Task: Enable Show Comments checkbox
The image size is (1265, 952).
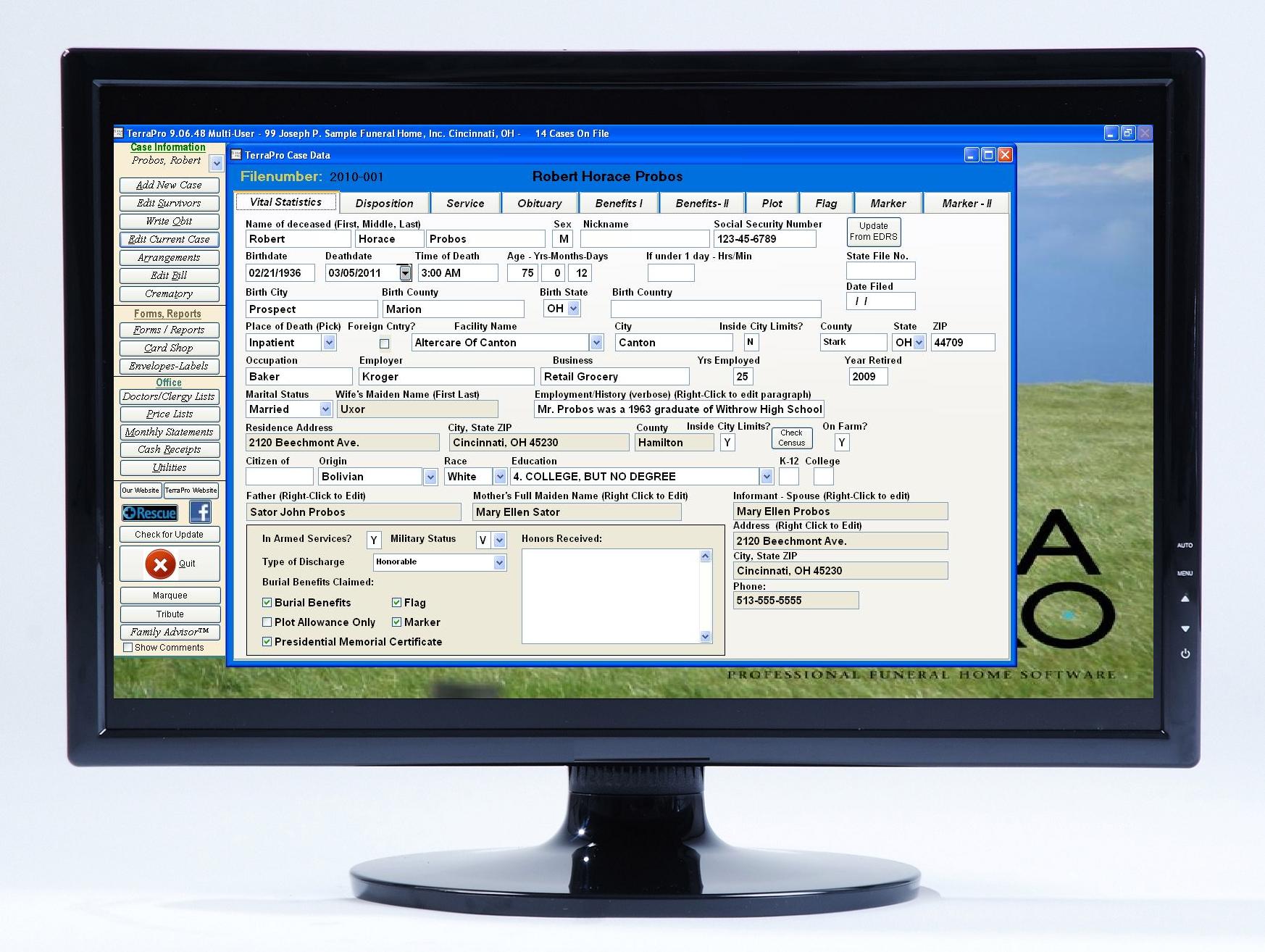Action: pos(128,648)
